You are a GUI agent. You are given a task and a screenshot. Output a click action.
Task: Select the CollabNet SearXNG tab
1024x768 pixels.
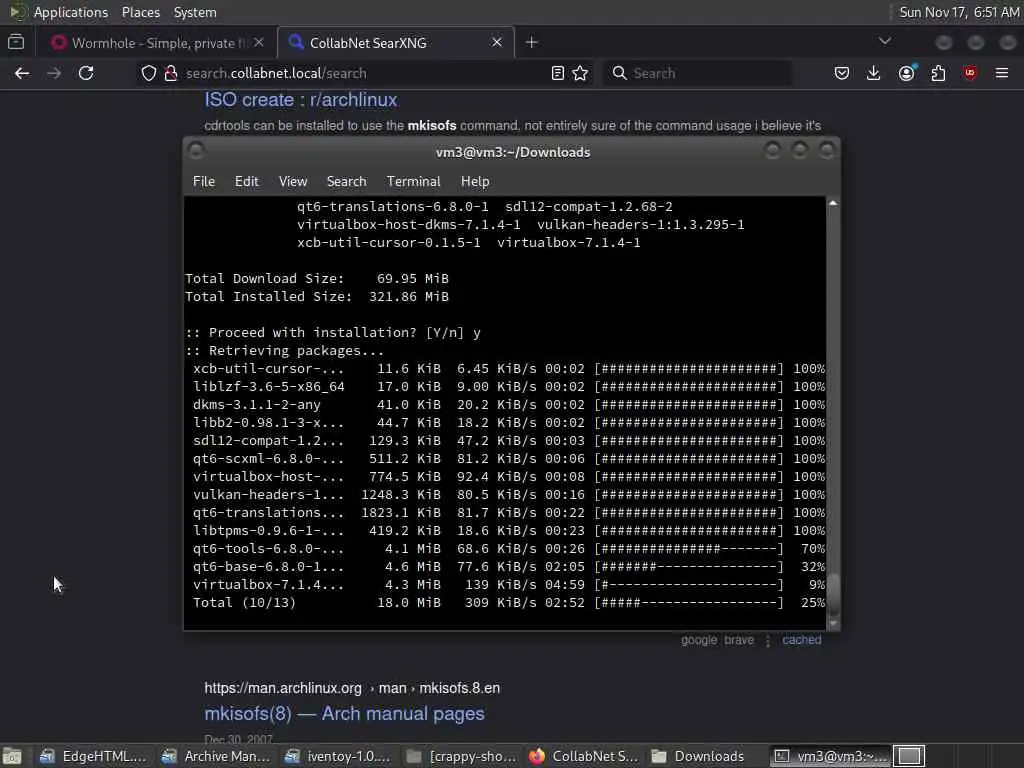coord(396,42)
